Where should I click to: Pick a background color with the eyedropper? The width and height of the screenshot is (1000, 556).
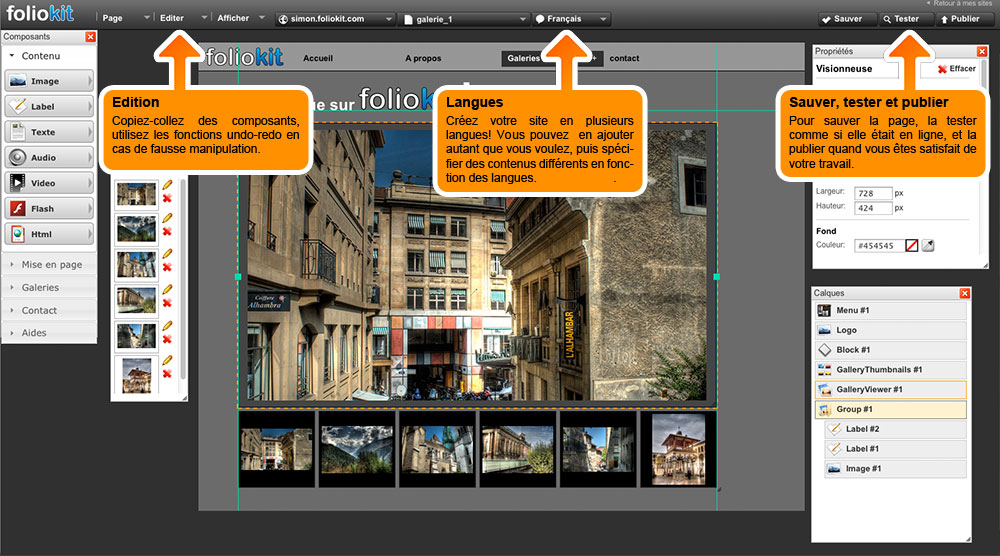[x=928, y=245]
